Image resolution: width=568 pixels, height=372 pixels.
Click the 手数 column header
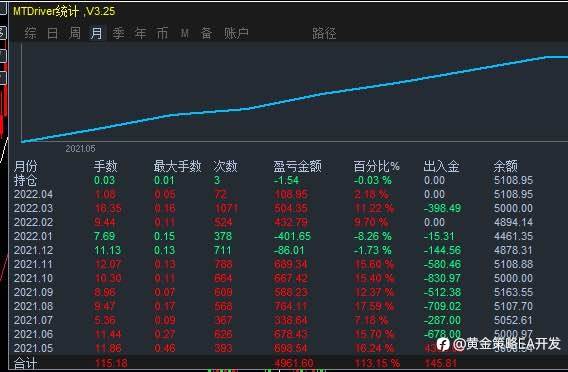coord(105,166)
